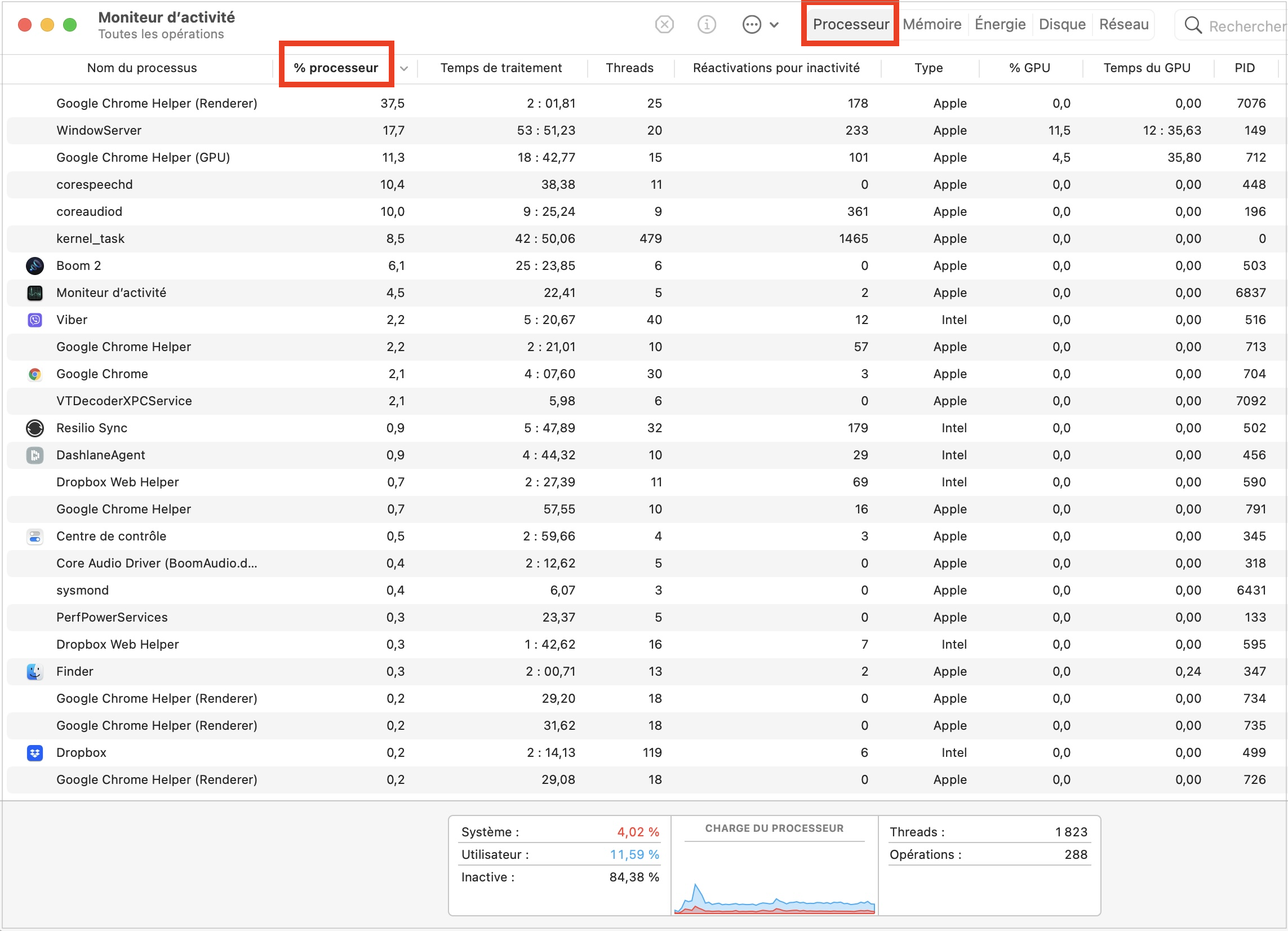Click the Toutes les opérations subtitle
The image size is (1288, 931).
click(161, 34)
